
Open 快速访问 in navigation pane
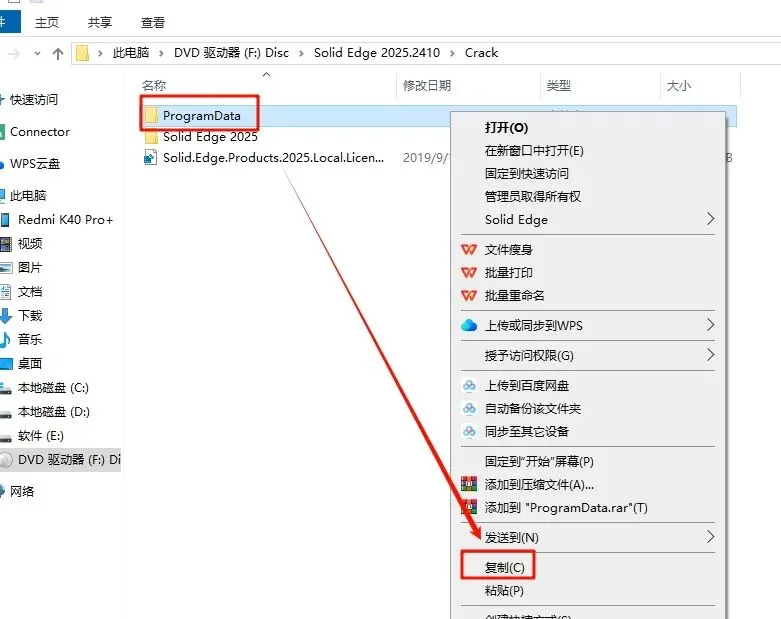(34, 100)
